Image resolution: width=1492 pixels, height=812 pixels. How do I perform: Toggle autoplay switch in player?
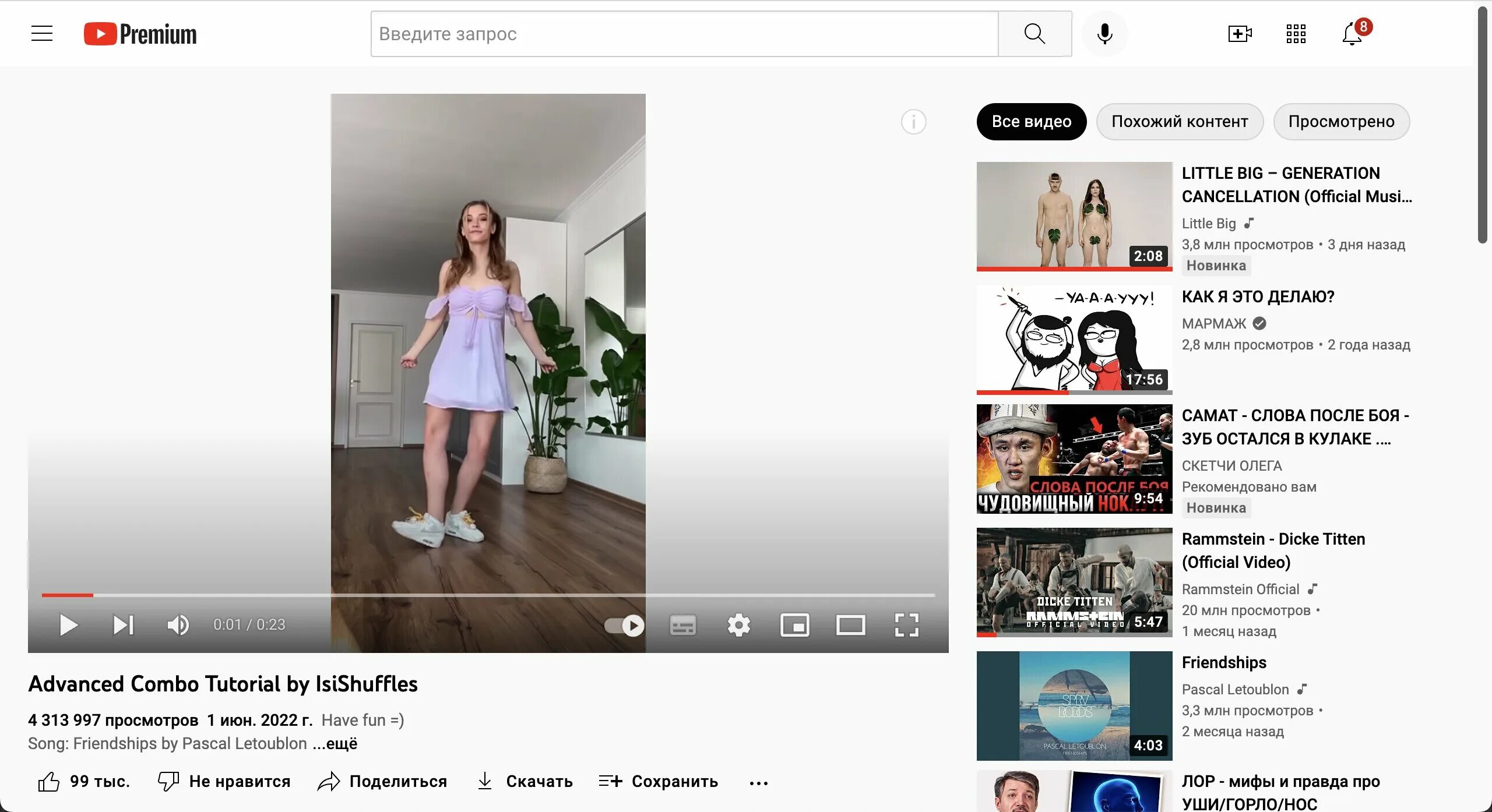coord(624,626)
